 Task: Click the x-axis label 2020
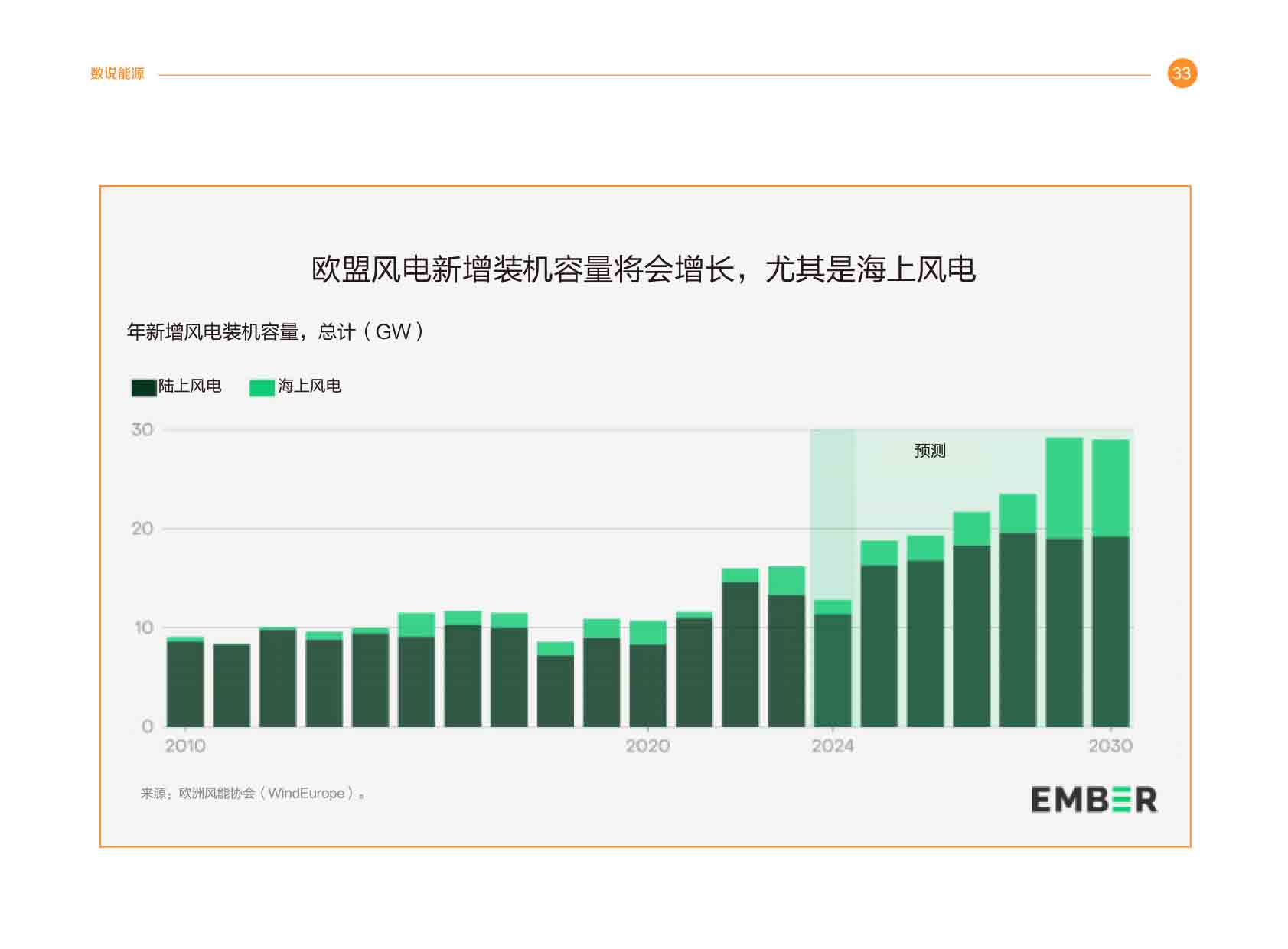click(x=647, y=745)
